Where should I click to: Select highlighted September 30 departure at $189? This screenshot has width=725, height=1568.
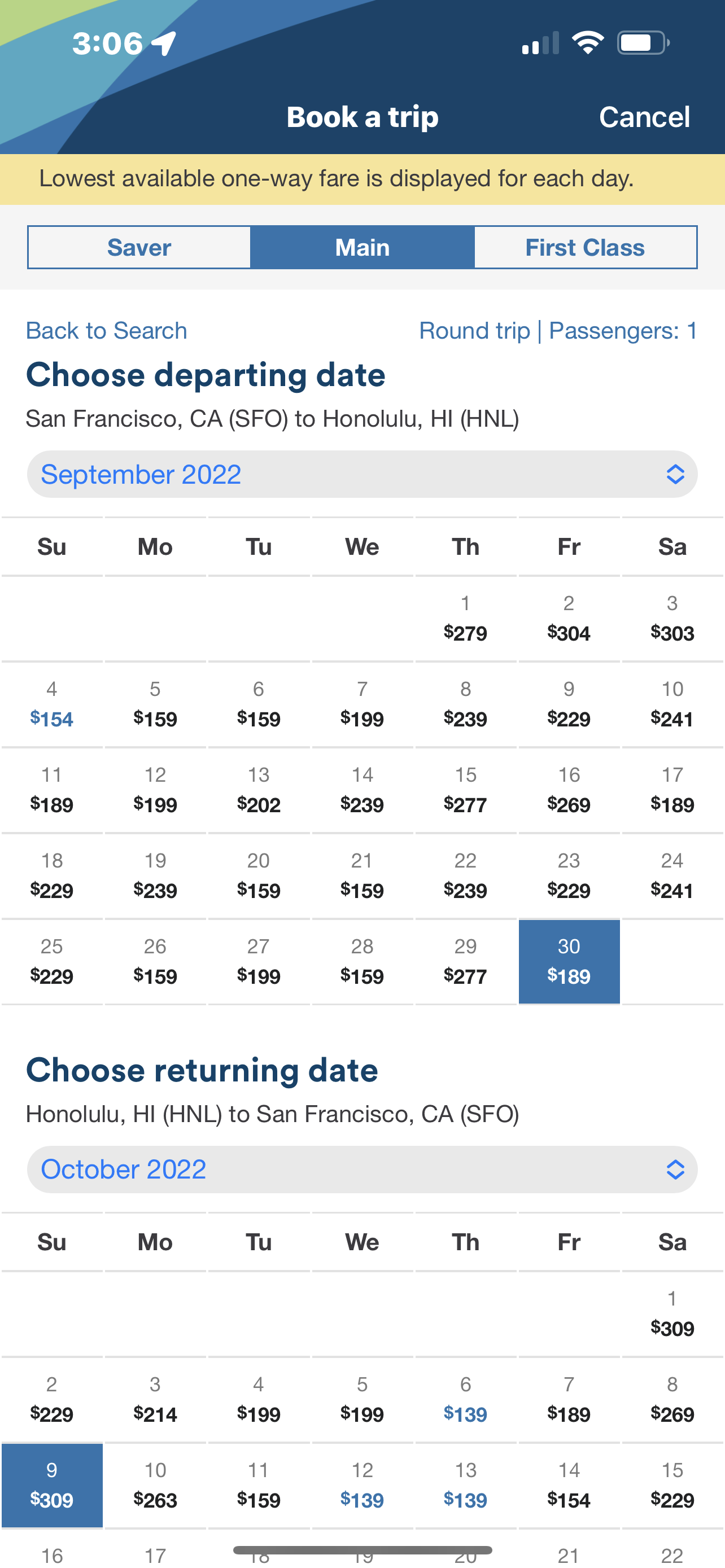click(x=569, y=962)
